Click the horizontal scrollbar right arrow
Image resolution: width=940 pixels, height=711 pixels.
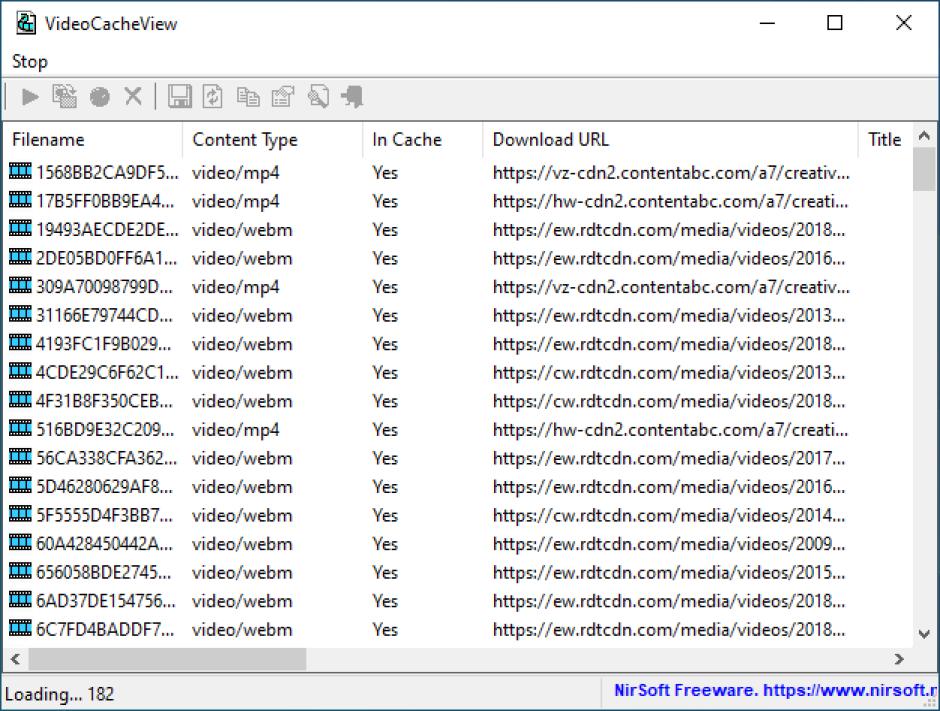click(899, 659)
